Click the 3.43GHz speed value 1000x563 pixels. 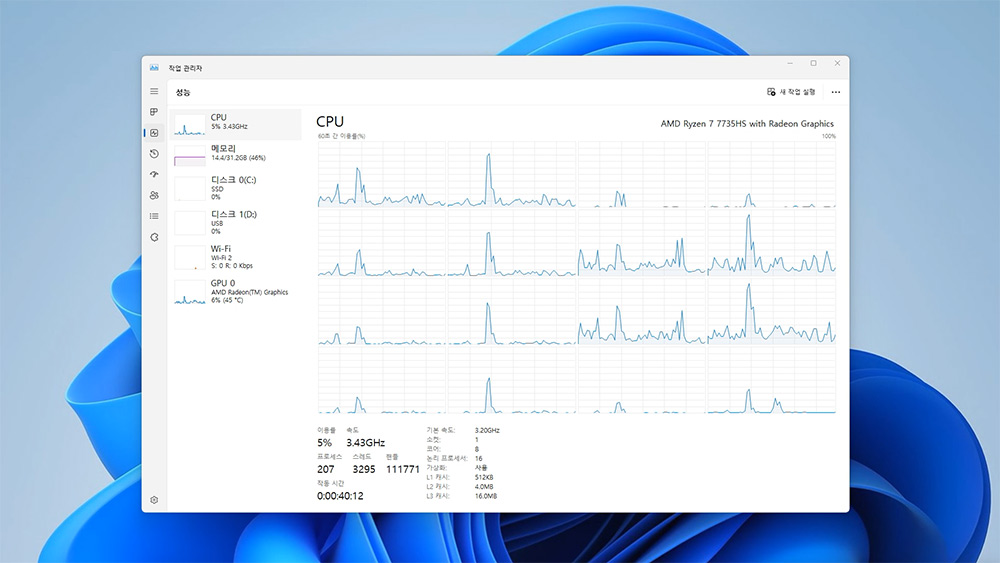[365, 442]
